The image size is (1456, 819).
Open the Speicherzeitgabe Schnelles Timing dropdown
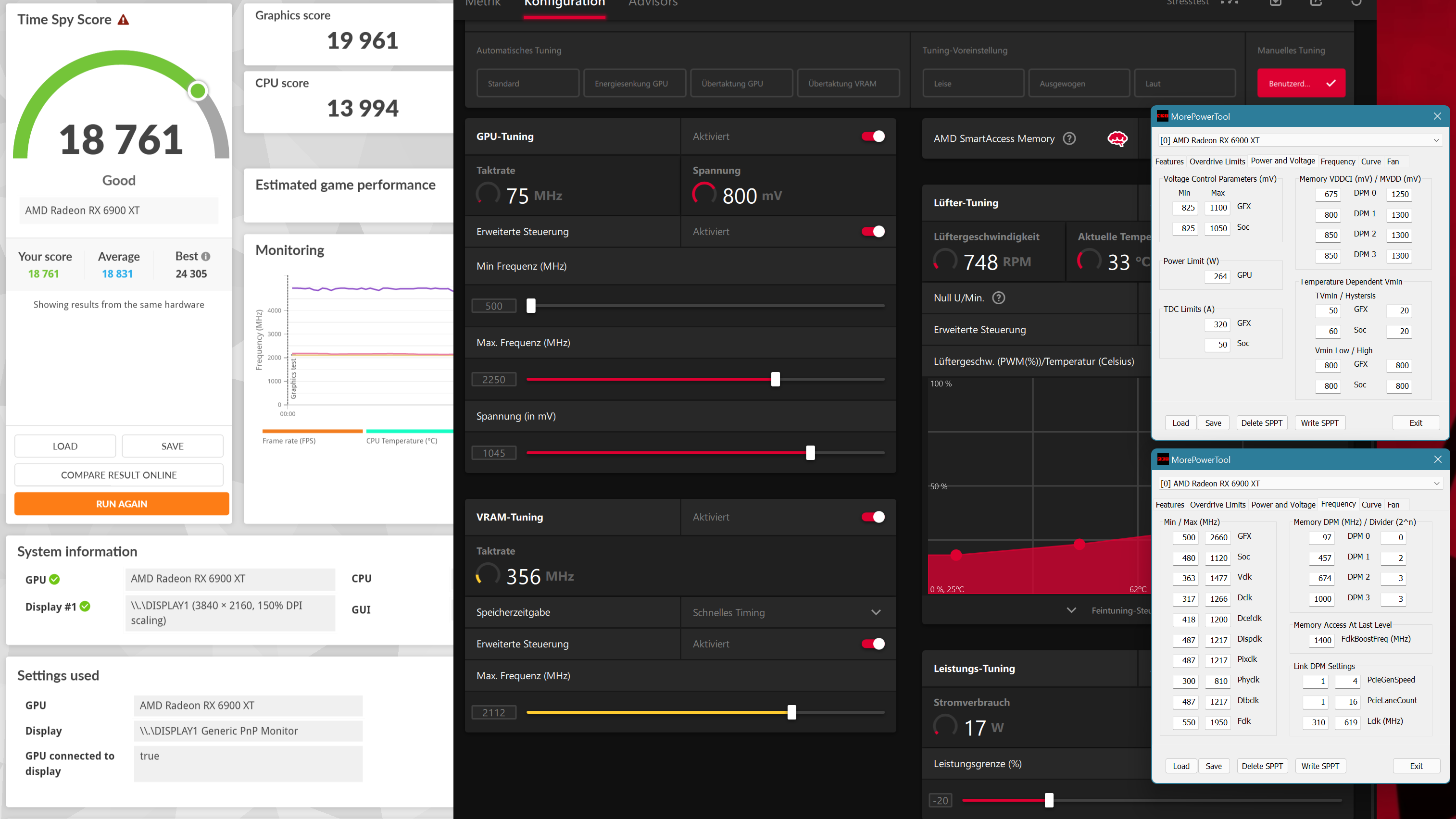788,612
